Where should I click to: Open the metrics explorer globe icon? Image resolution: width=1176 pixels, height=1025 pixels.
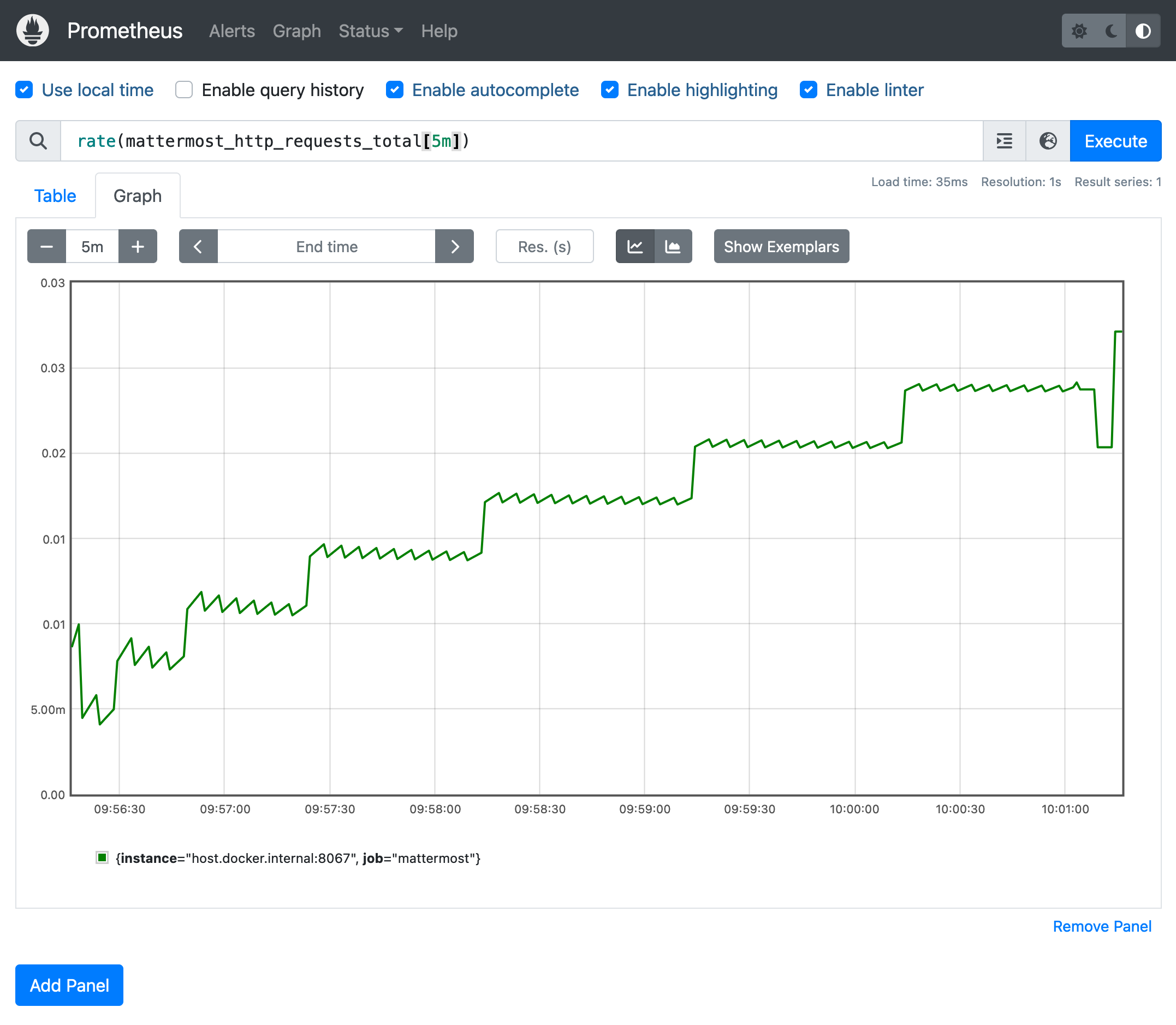(x=1048, y=141)
